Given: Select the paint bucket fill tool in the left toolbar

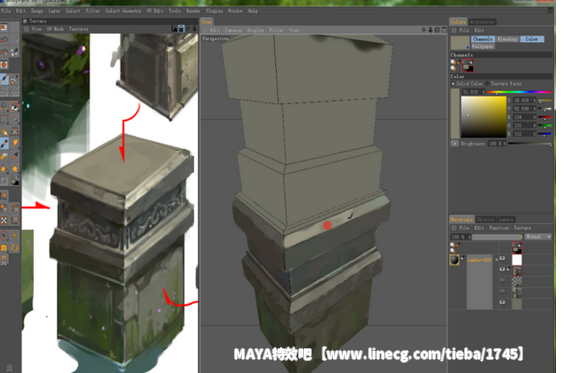Looking at the screenshot, I should coord(4,168).
